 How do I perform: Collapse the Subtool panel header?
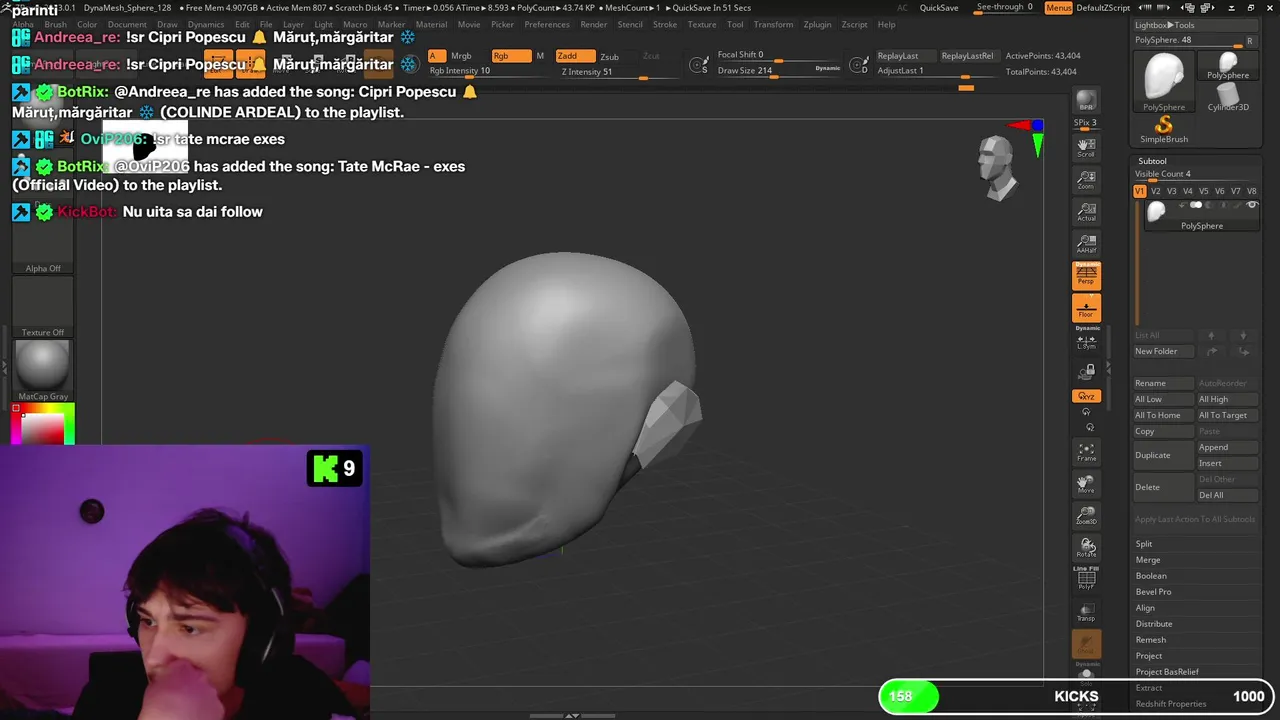click(1152, 161)
